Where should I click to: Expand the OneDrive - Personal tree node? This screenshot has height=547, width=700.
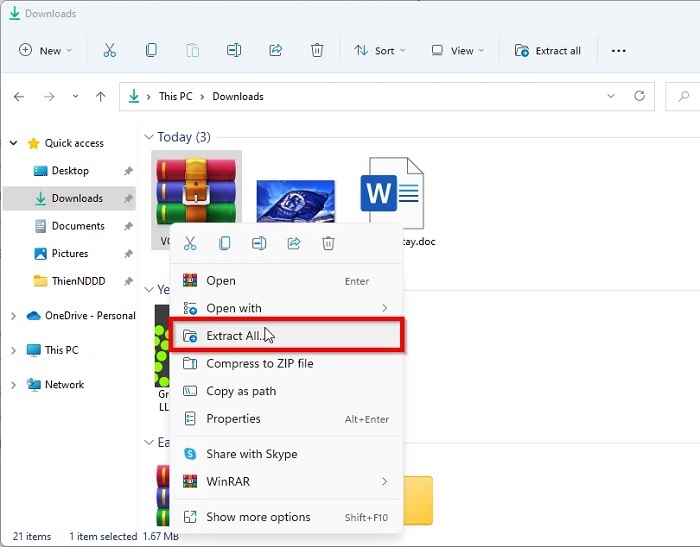(x=13, y=316)
